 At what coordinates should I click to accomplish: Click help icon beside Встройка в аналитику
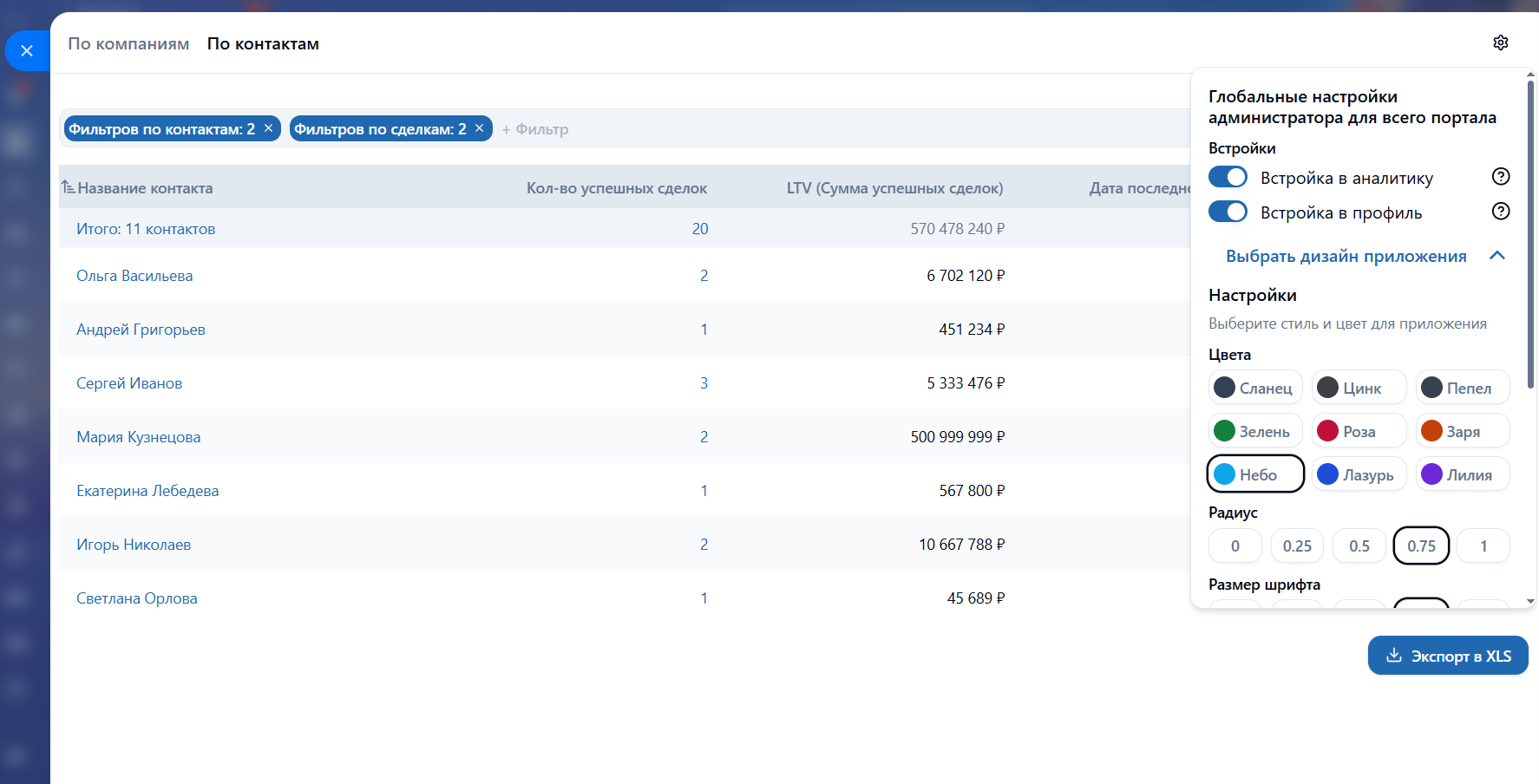point(1500,177)
